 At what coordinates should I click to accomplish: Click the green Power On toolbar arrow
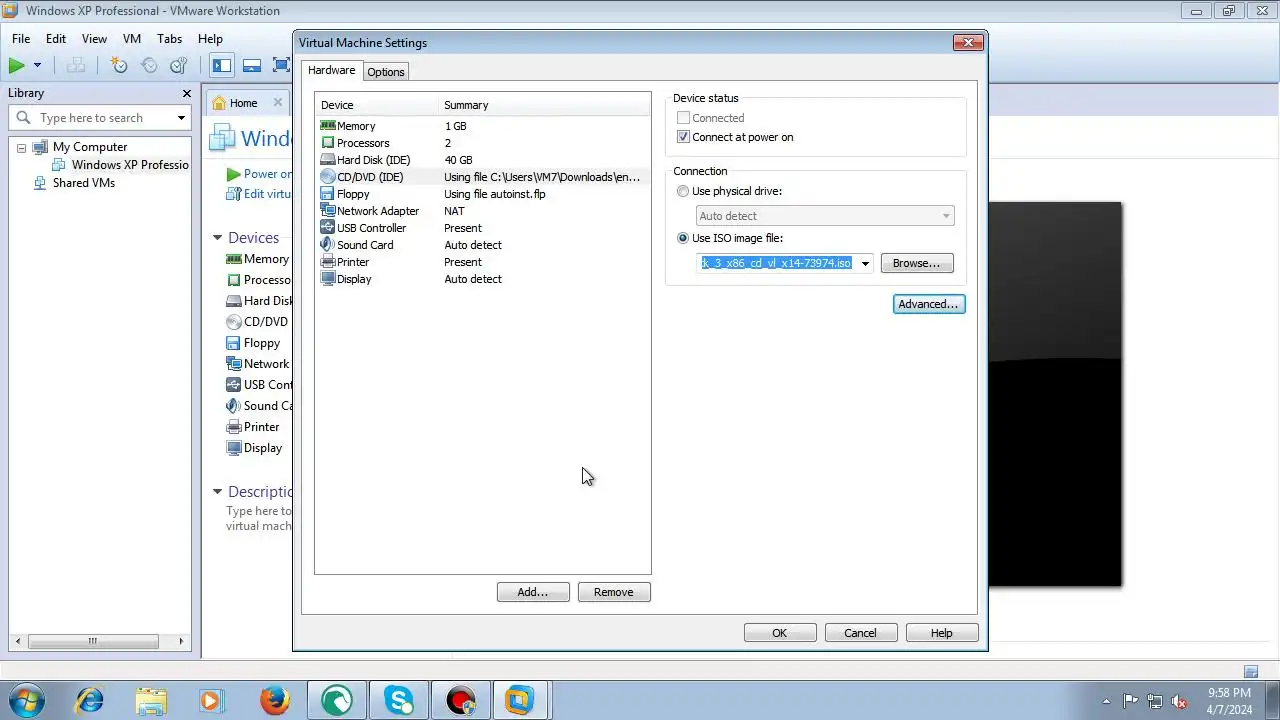(16, 66)
